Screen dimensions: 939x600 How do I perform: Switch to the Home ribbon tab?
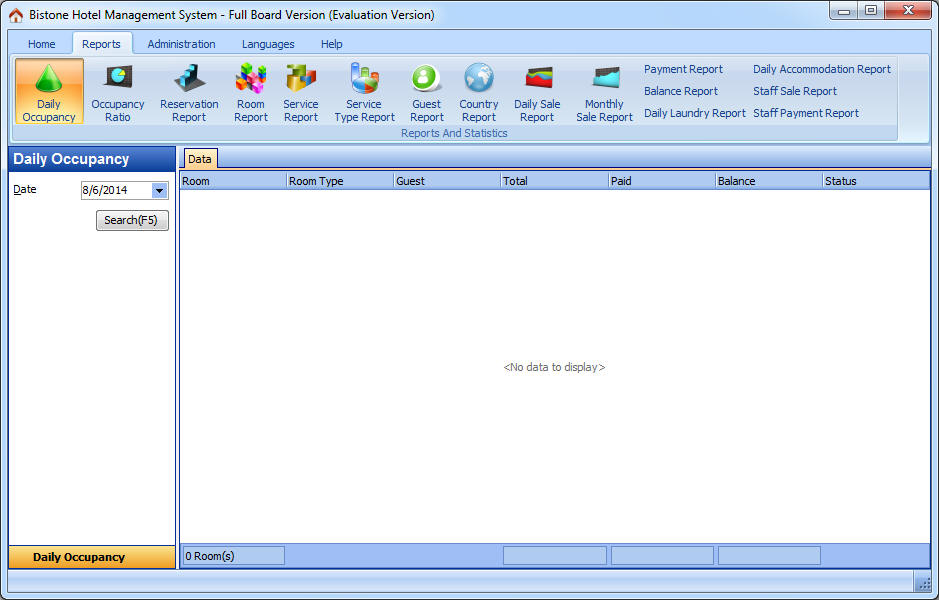42,44
